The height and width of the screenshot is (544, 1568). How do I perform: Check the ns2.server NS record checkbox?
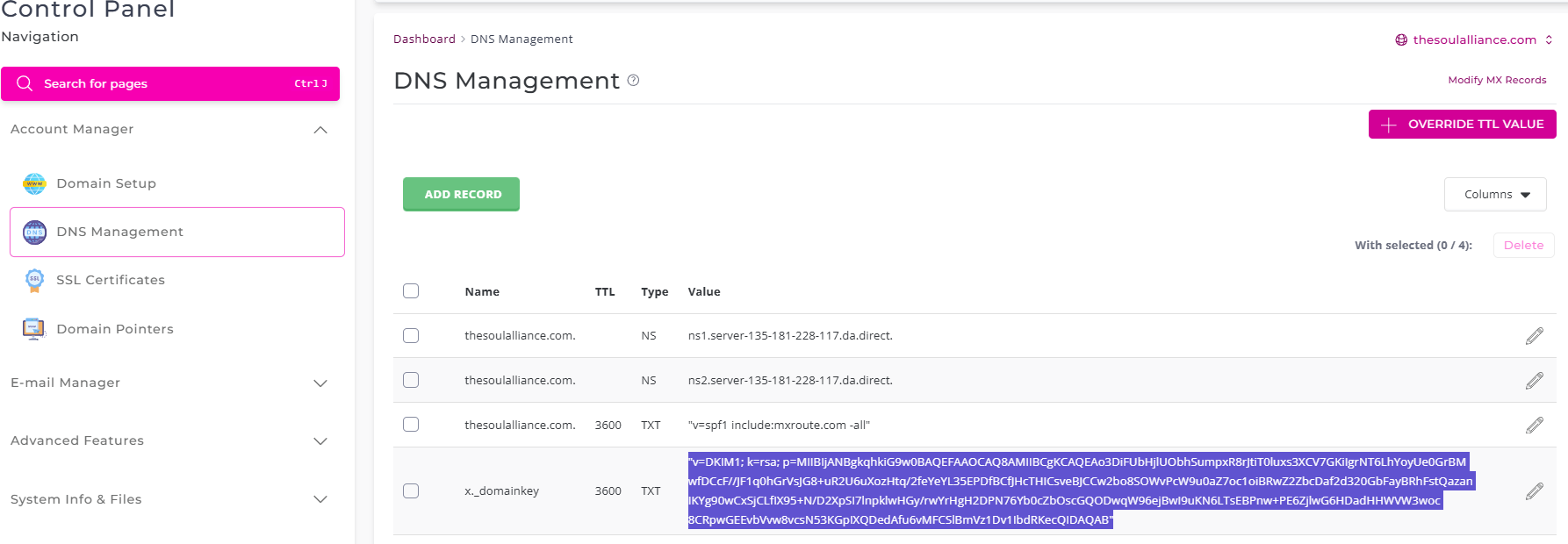[411, 380]
